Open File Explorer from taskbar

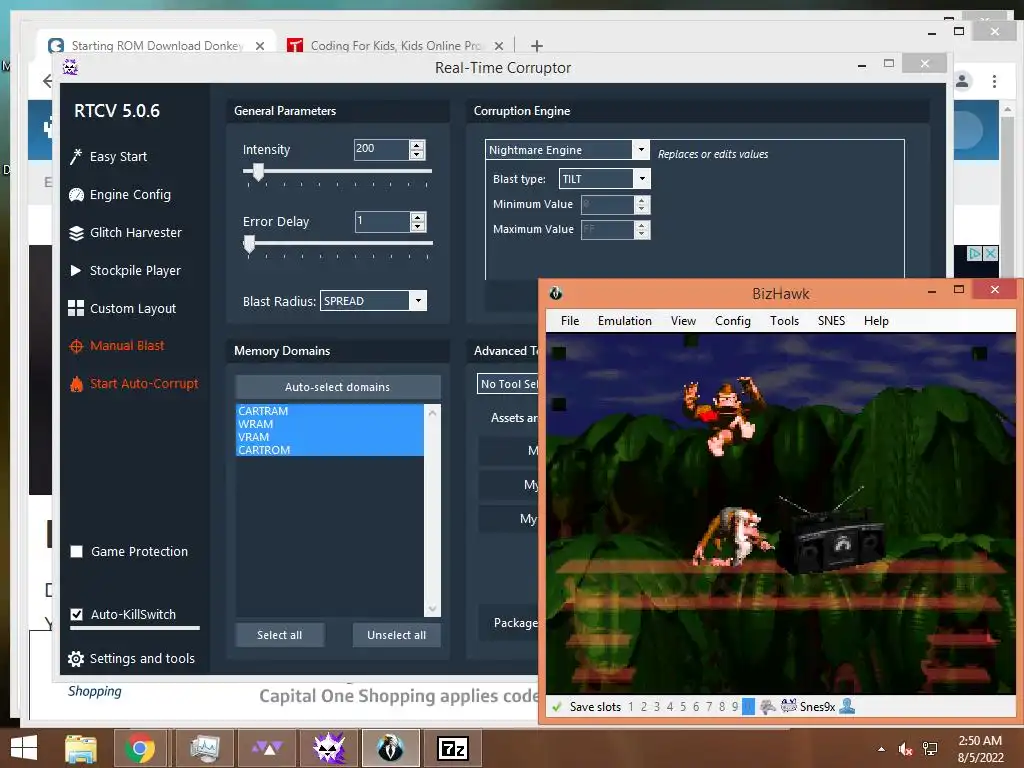coord(81,748)
